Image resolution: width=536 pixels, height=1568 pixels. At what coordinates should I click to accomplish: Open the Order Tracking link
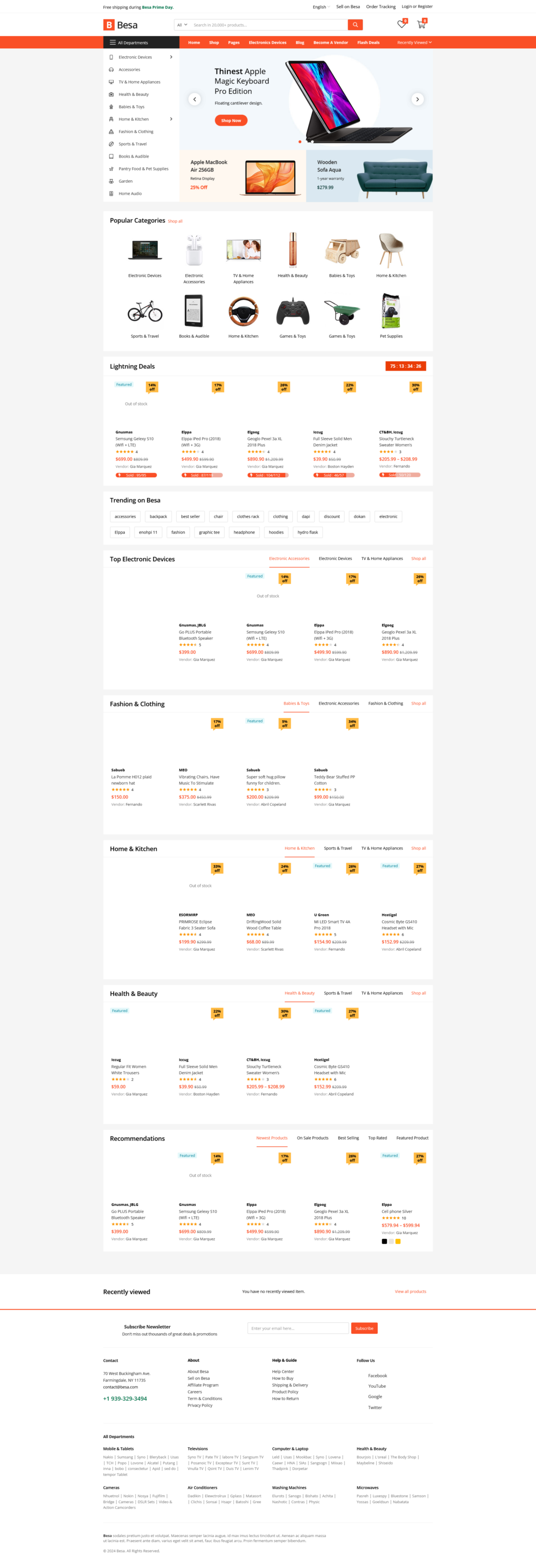pos(381,6)
